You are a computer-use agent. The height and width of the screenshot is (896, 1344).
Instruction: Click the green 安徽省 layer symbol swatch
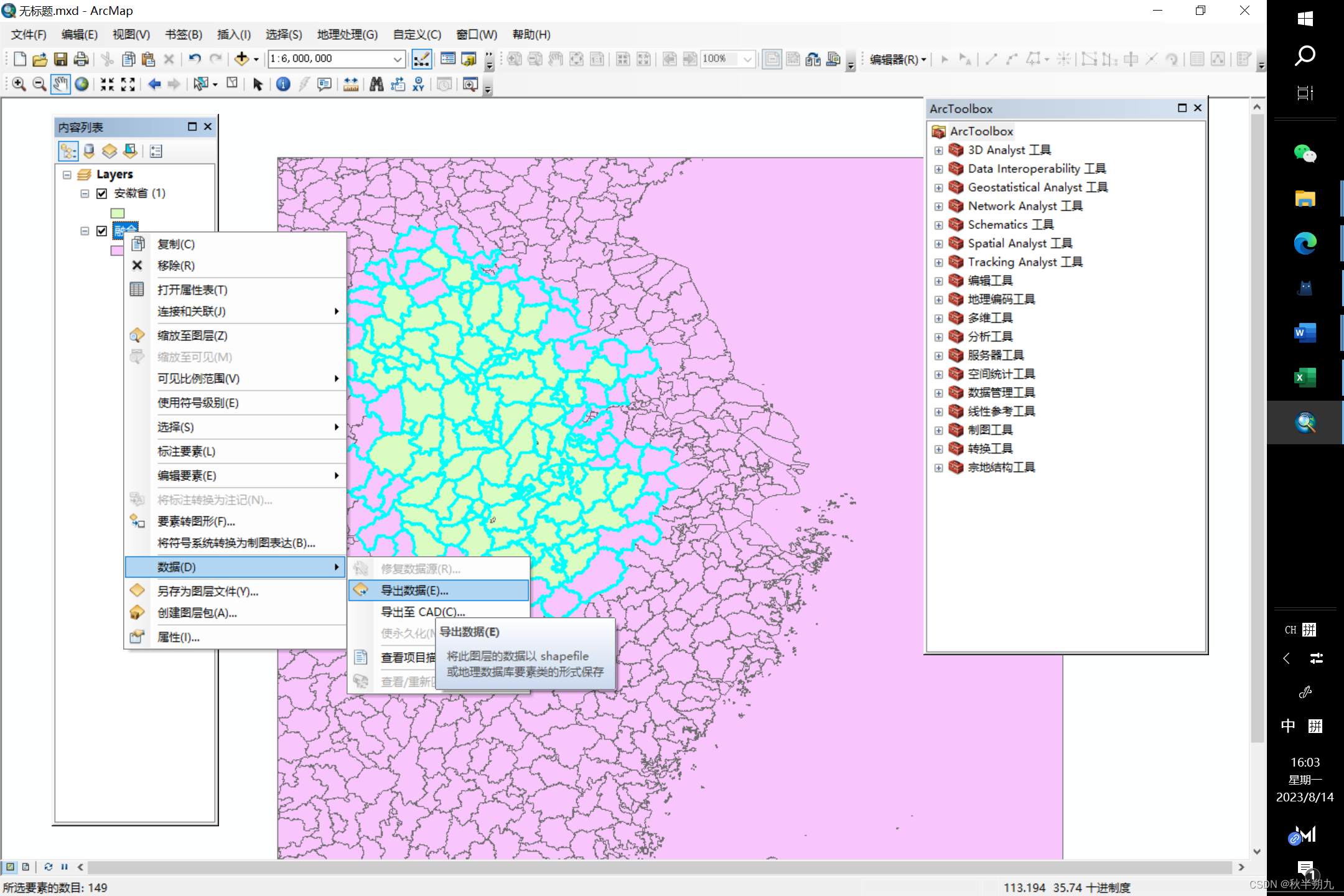click(x=118, y=213)
